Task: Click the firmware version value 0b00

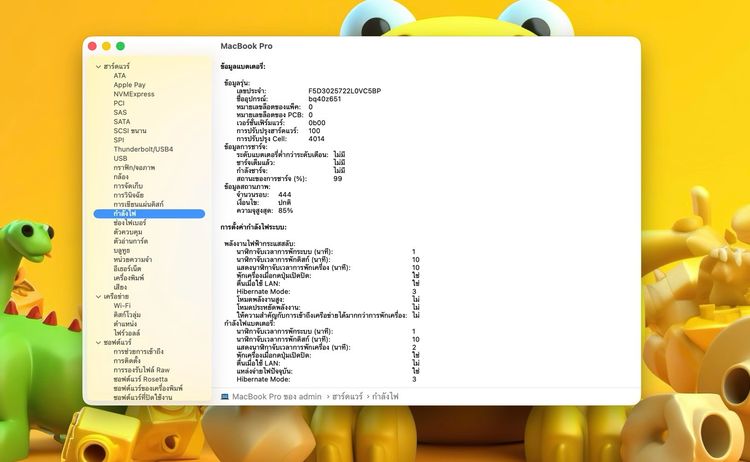Action: click(x=317, y=123)
